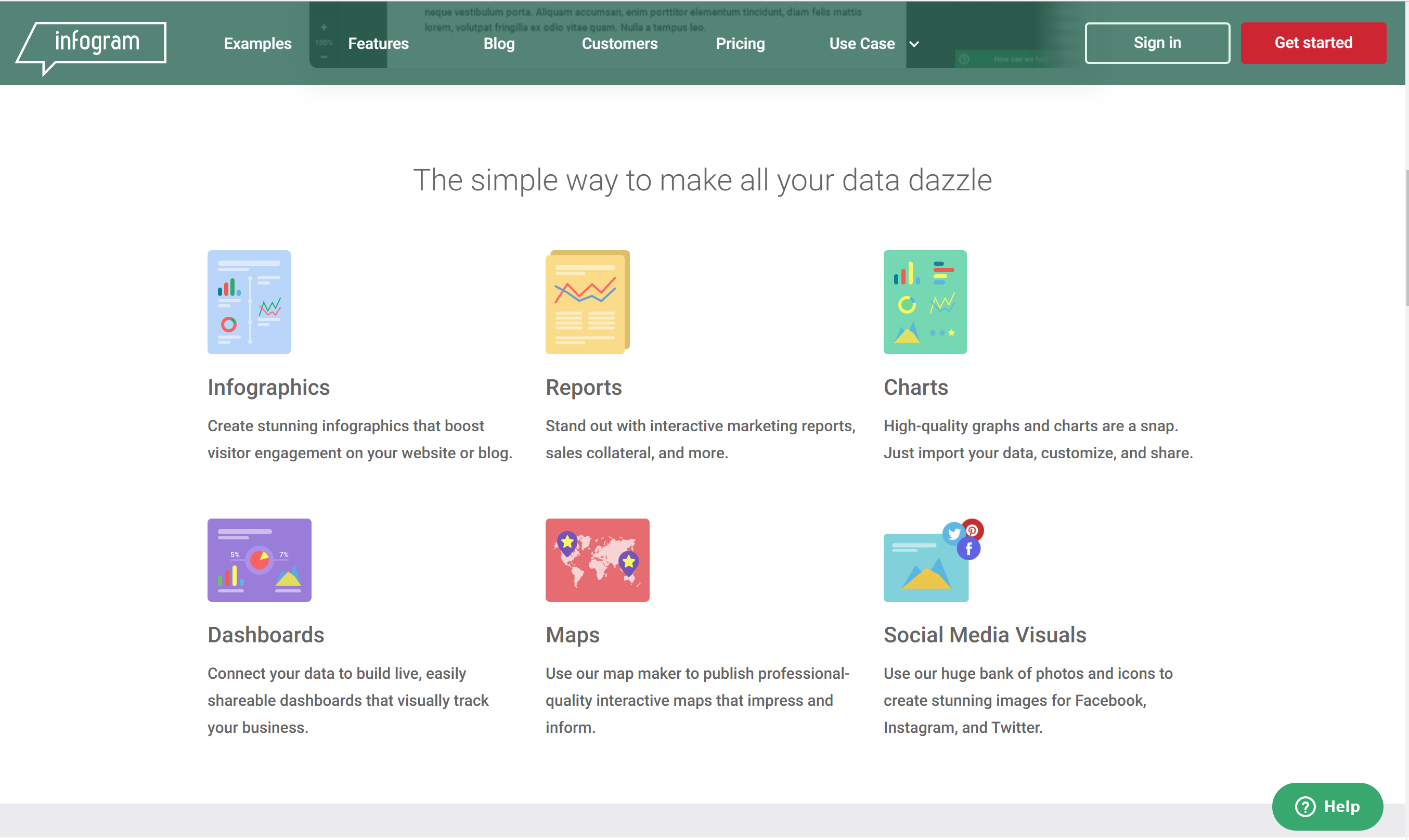Click the Reports document icon

point(587,302)
